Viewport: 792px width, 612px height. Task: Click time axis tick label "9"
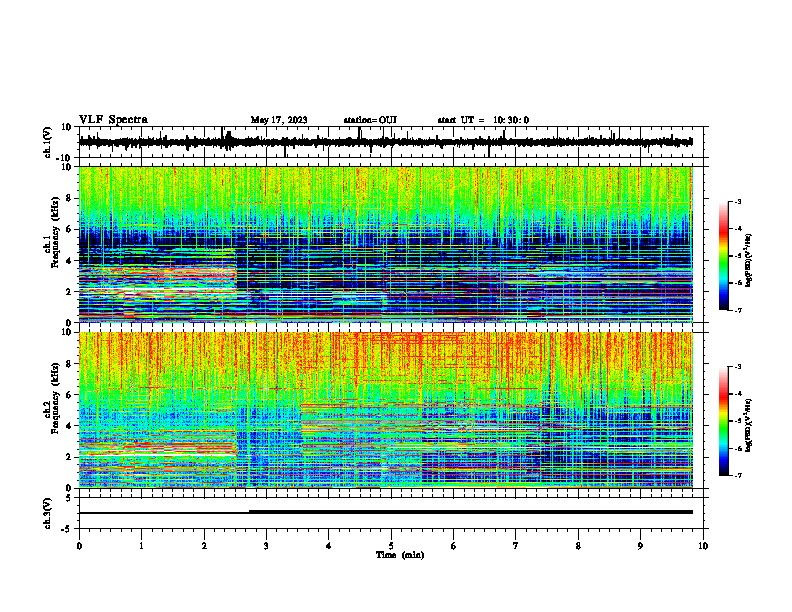pos(640,546)
